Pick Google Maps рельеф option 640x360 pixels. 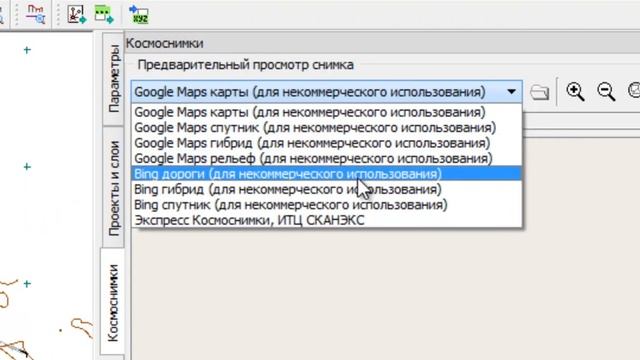(x=327, y=158)
